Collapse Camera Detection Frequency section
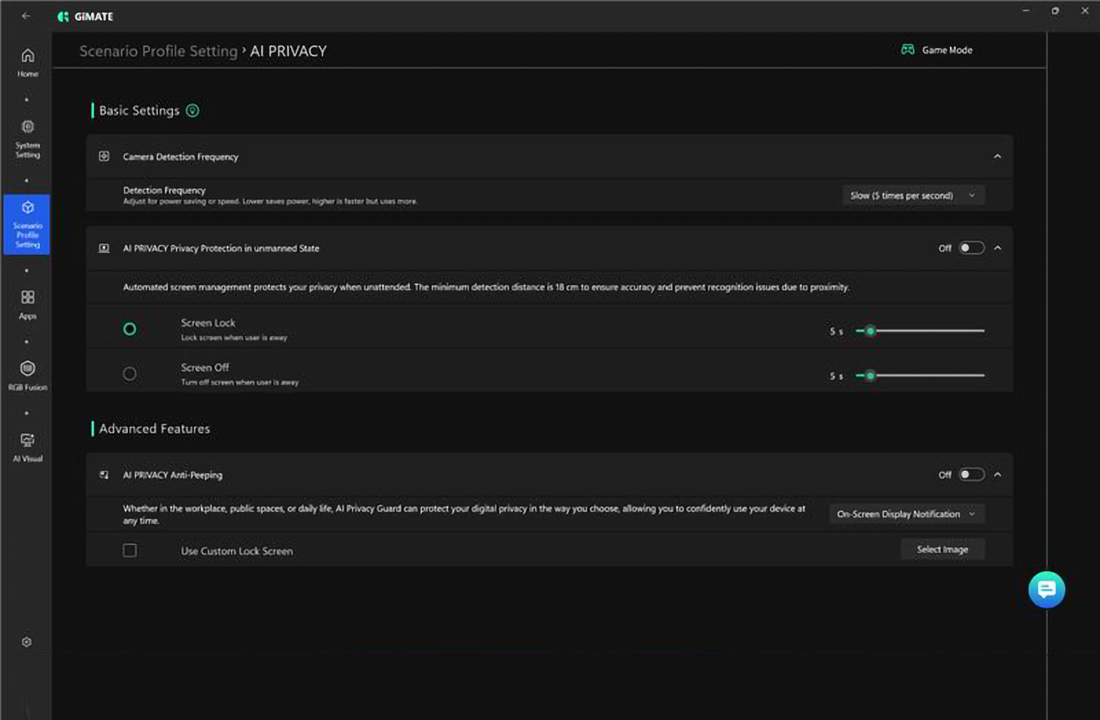1100x720 pixels. tap(997, 156)
